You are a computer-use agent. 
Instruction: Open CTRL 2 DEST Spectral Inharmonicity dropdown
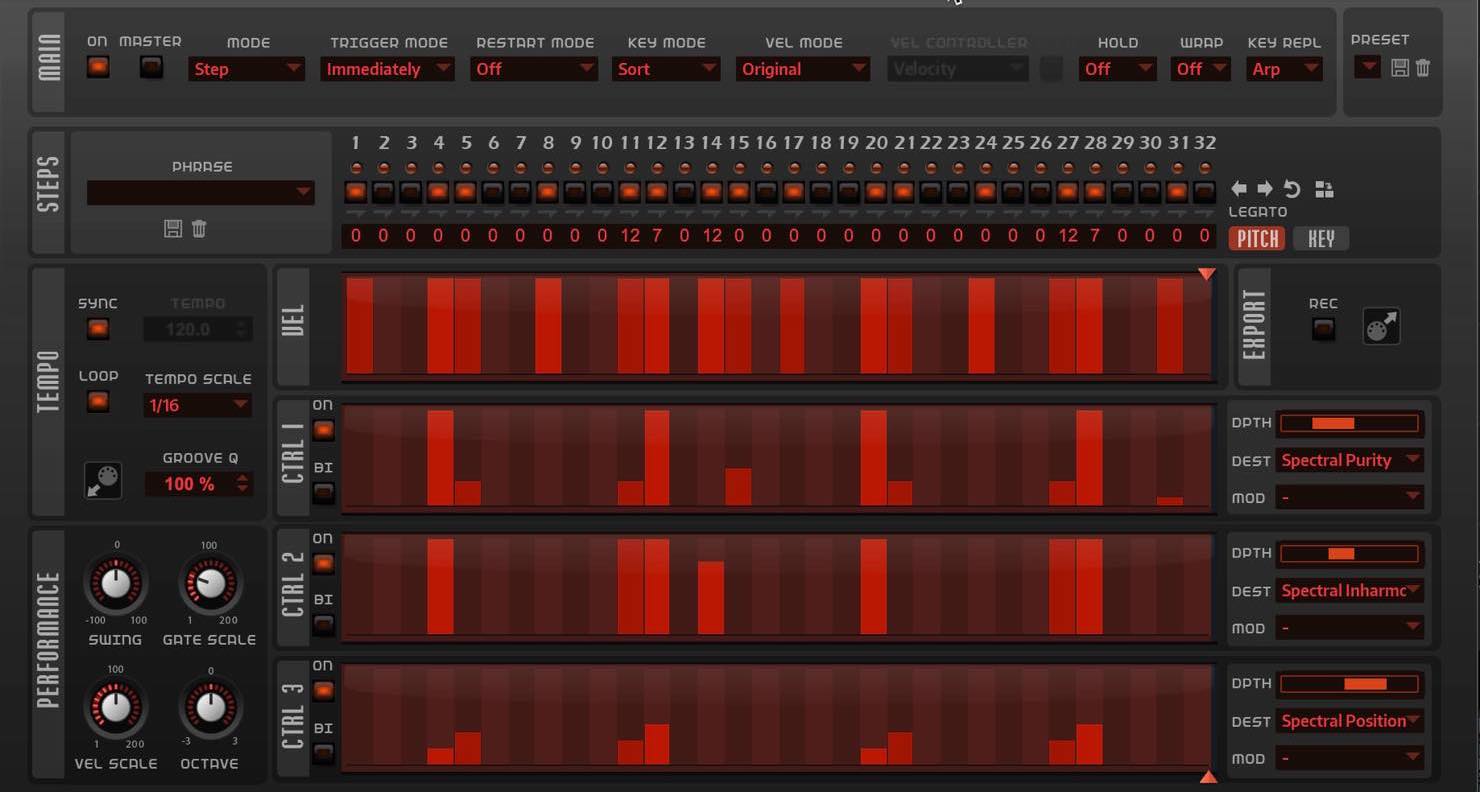coord(1350,591)
